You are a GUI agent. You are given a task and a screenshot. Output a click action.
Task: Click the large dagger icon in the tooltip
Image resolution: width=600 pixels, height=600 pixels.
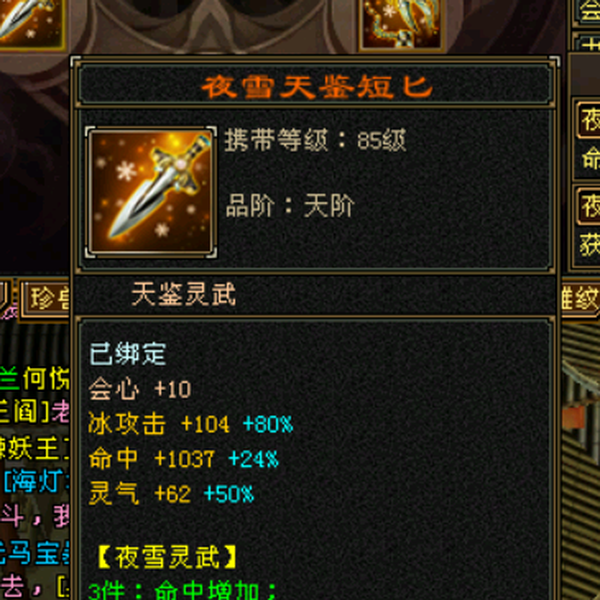coord(151,192)
